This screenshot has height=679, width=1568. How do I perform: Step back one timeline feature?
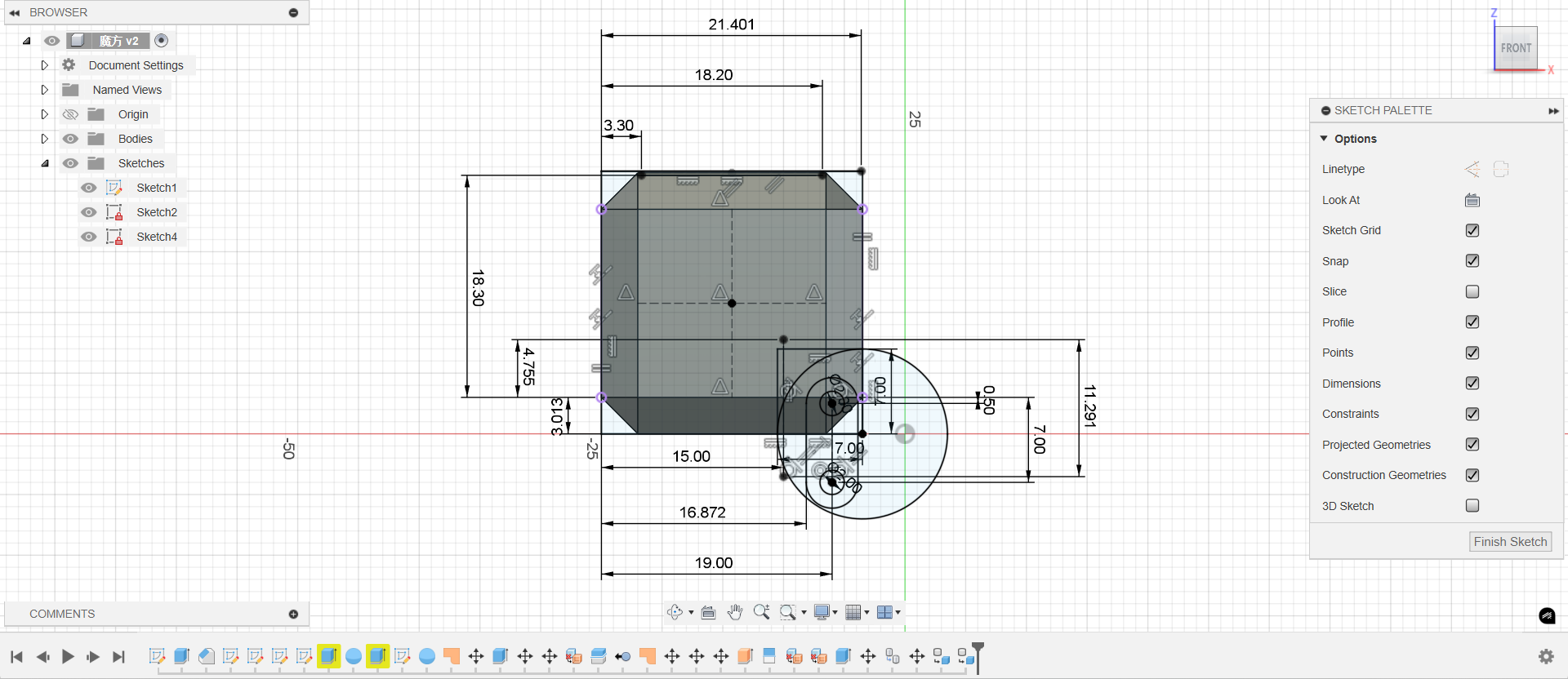coord(42,656)
